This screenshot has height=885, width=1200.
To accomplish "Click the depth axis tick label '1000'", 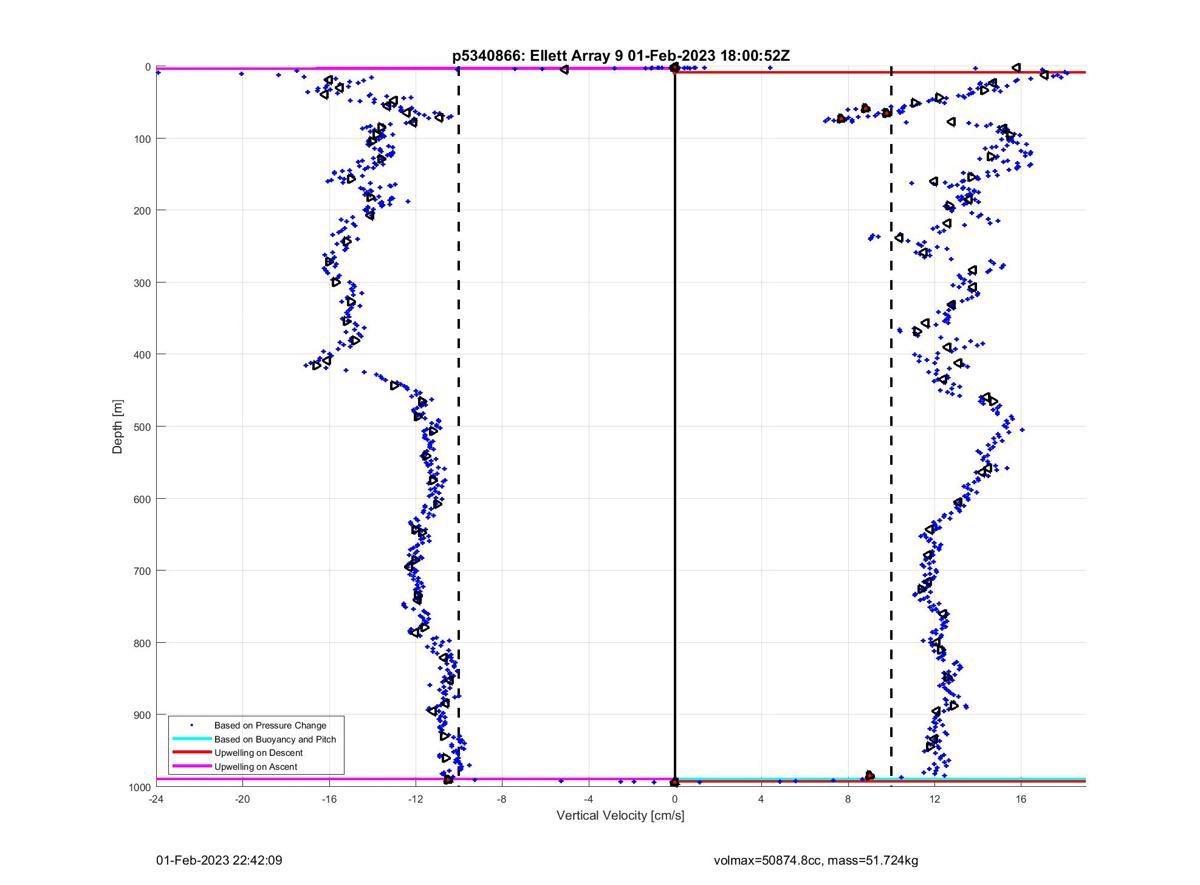I will point(139,788).
